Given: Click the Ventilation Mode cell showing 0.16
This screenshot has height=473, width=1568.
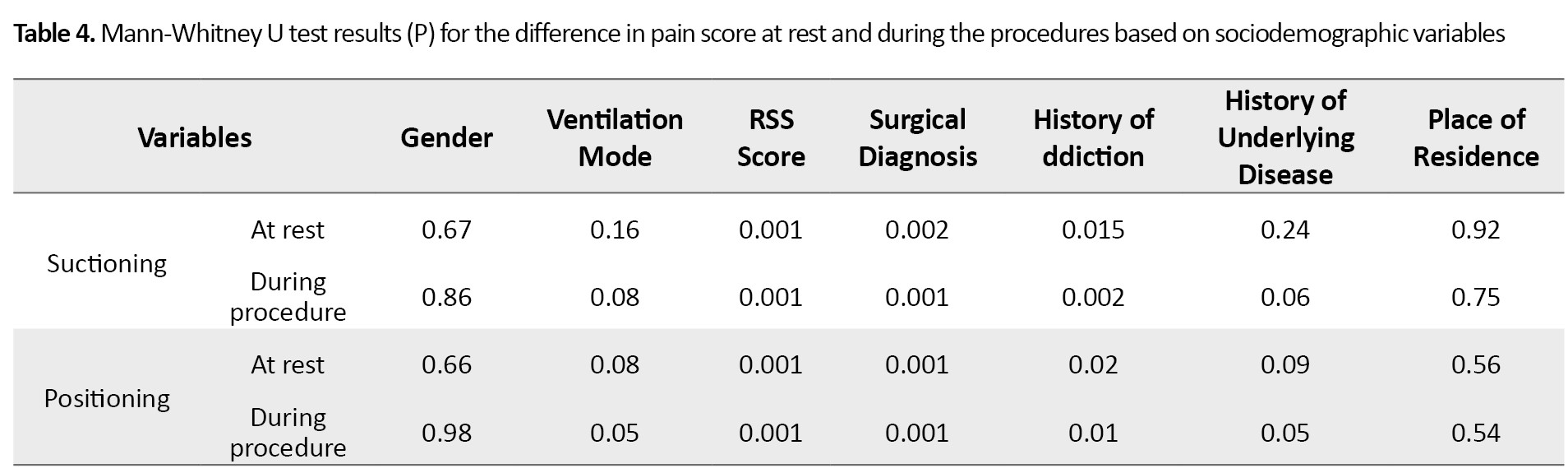Looking at the screenshot, I should [x=615, y=230].
